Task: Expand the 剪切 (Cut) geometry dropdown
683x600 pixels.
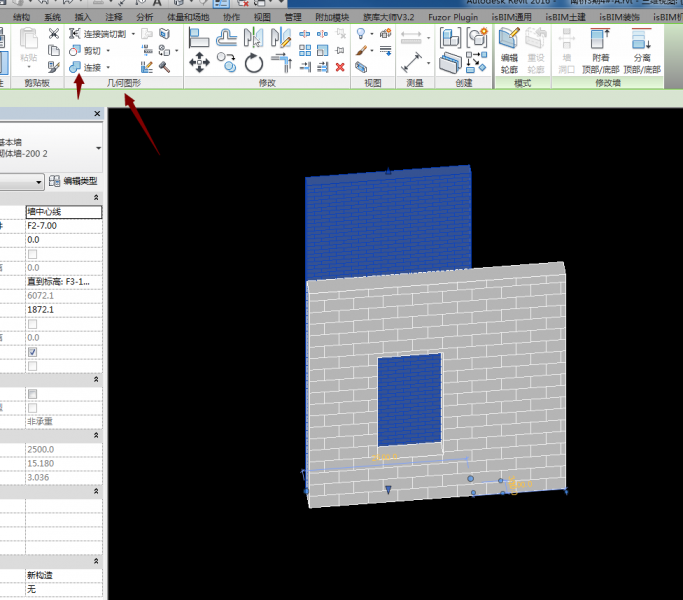Action: point(109,50)
